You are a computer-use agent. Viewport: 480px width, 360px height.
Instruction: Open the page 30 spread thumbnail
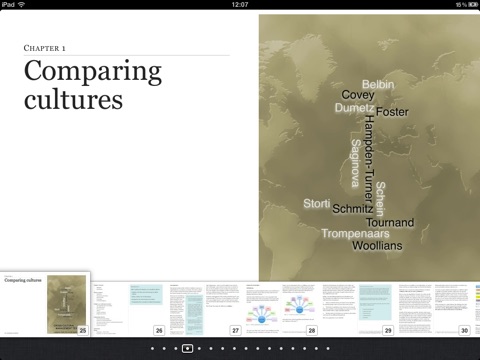tap(434, 309)
